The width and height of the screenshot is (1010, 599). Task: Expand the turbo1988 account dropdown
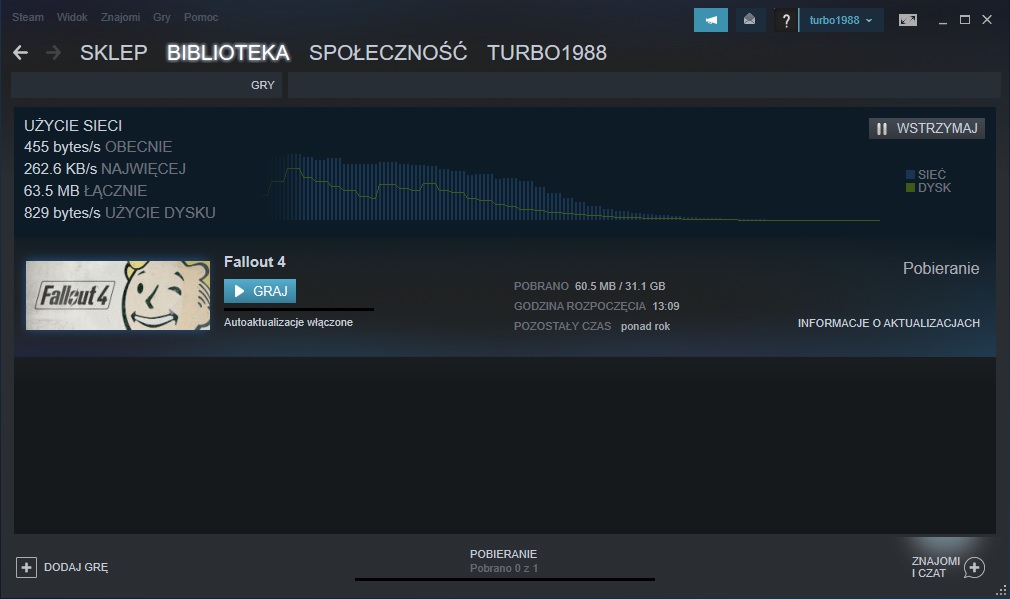point(841,20)
